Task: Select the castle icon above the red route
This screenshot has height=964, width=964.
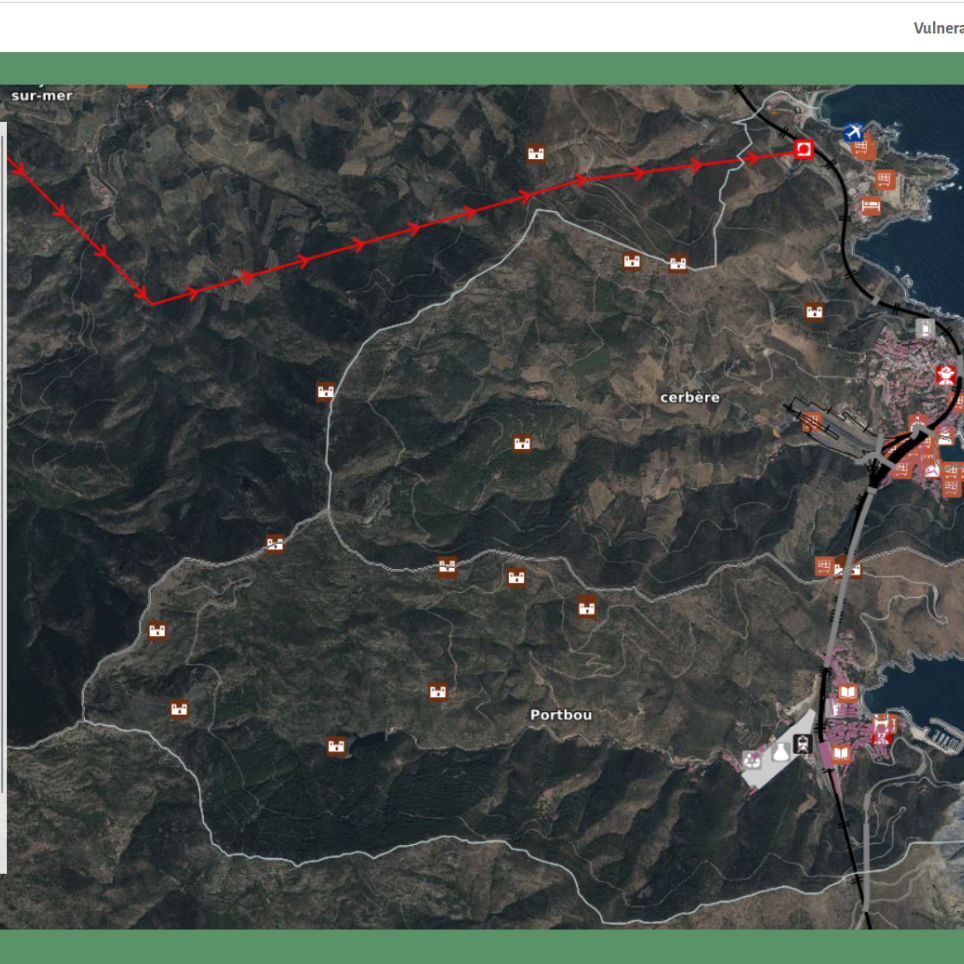Action: point(537,154)
